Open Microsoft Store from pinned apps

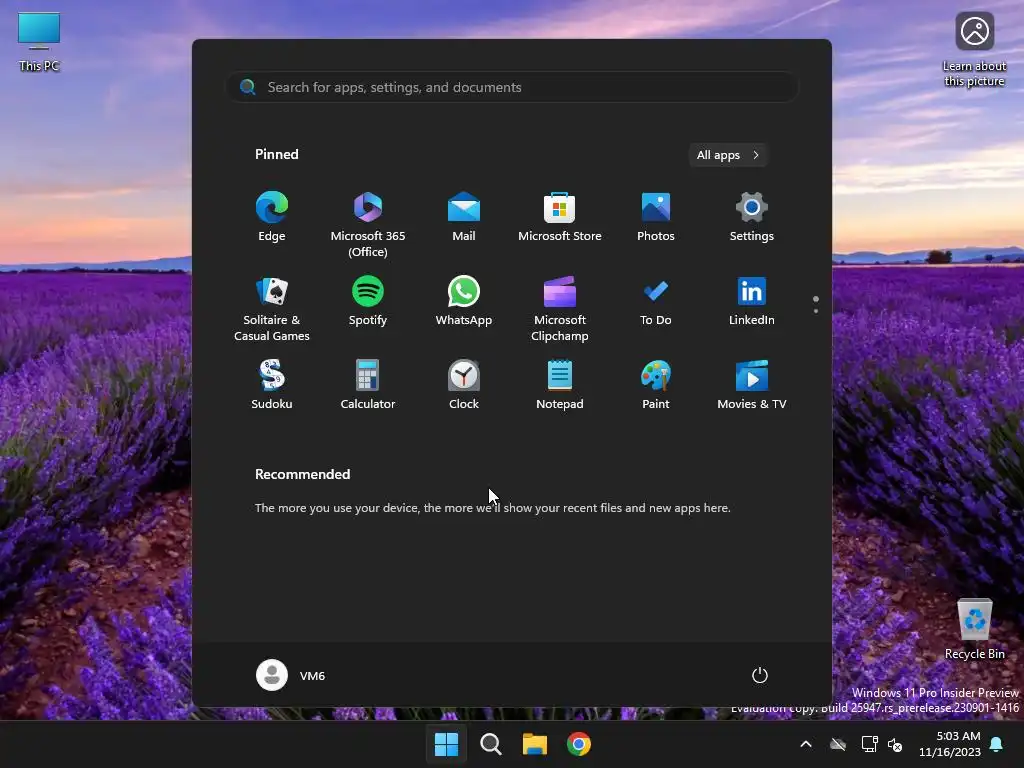(560, 218)
